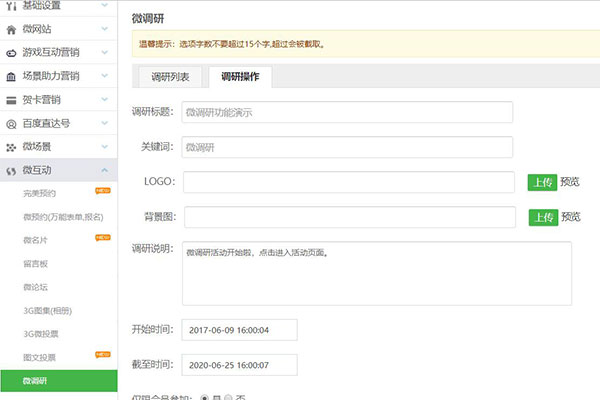
Task: Expand the 百度直达号 chevron
Action: tap(104, 123)
